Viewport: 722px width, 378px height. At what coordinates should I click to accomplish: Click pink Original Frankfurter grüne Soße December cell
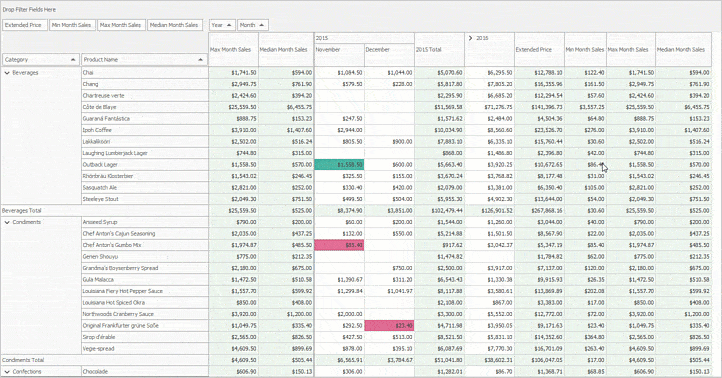(389, 326)
